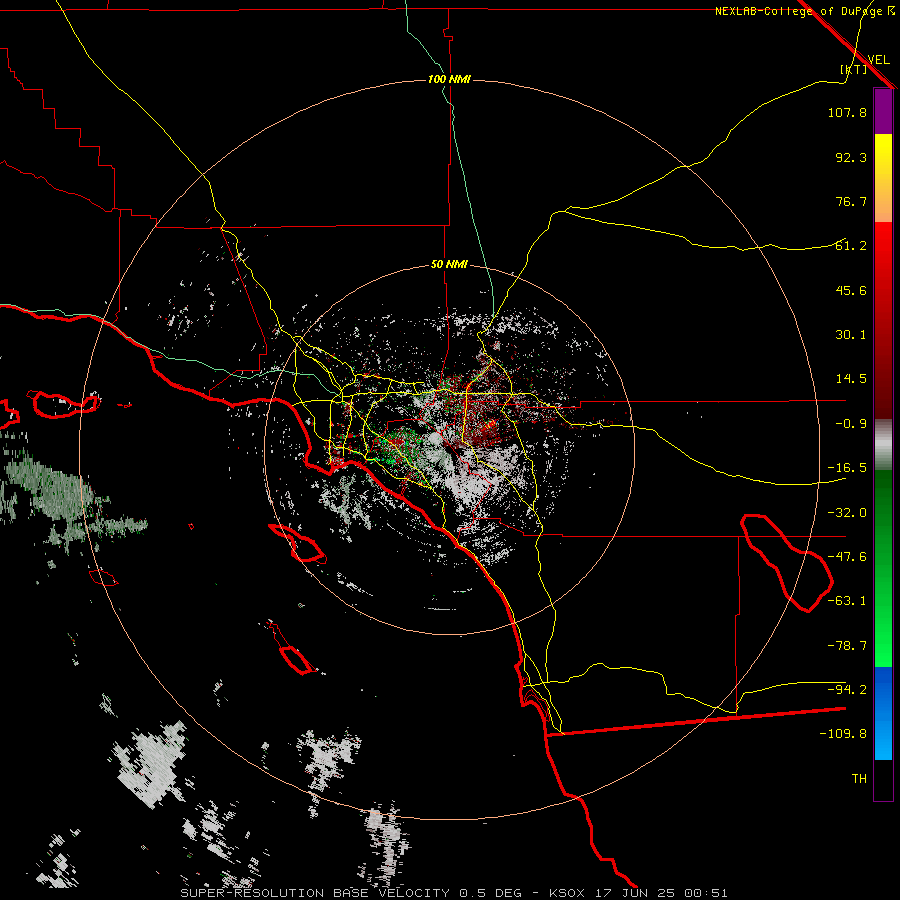The width and height of the screenshot is (900, 900).
Task: Click the -16.5 legend value
Action: tap(847, 468)
